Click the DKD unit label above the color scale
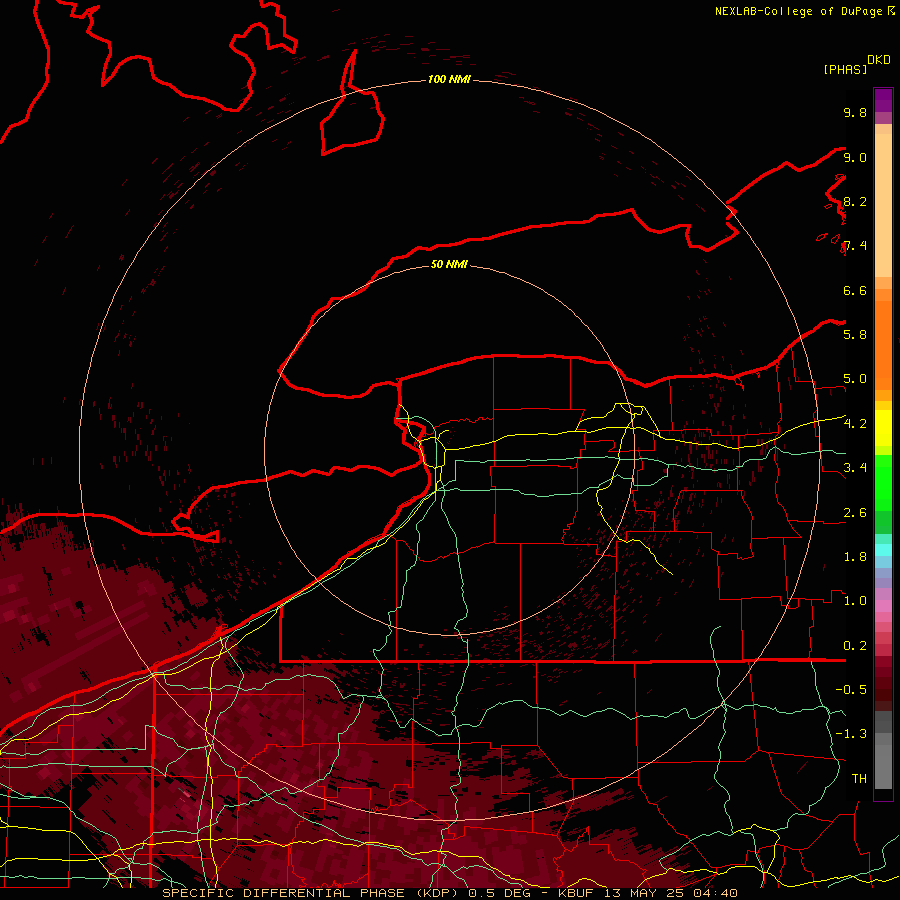 (x=879, y=60)
